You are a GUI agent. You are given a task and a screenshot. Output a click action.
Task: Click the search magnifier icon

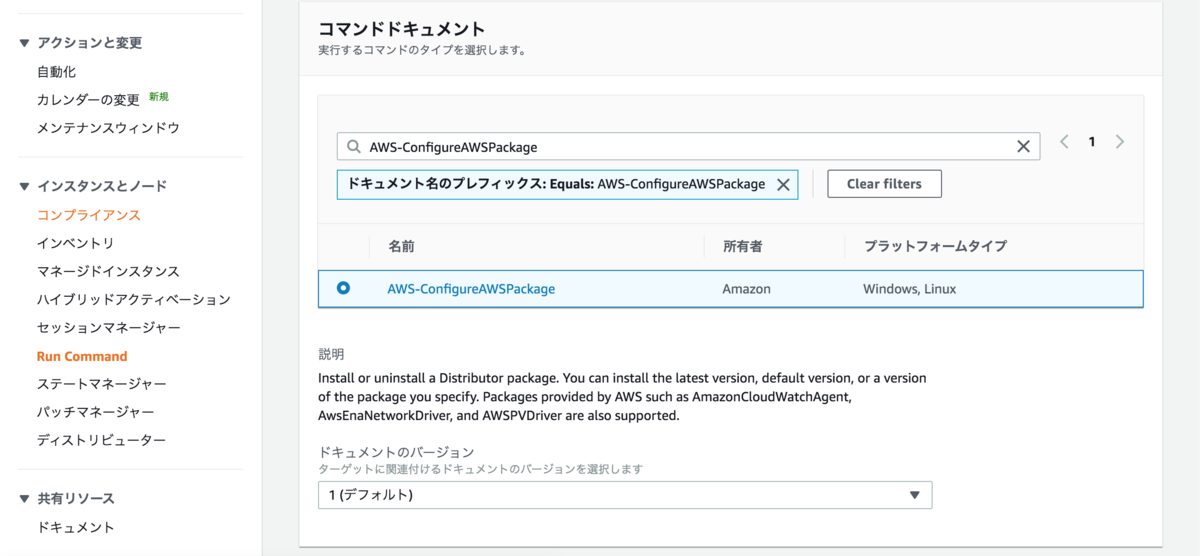coord(353,147)
